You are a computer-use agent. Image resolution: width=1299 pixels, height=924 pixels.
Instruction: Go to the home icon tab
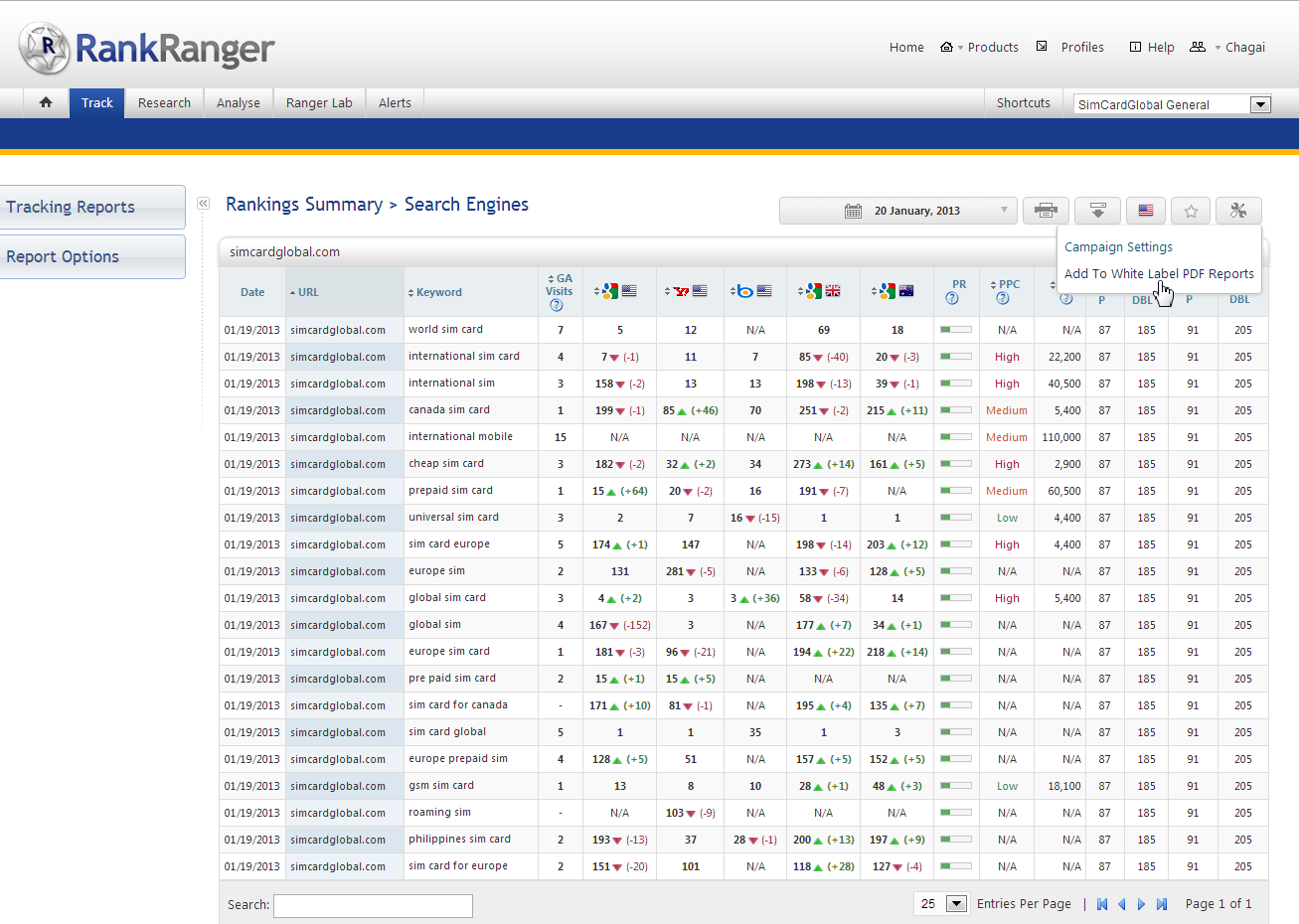point(46,102)
